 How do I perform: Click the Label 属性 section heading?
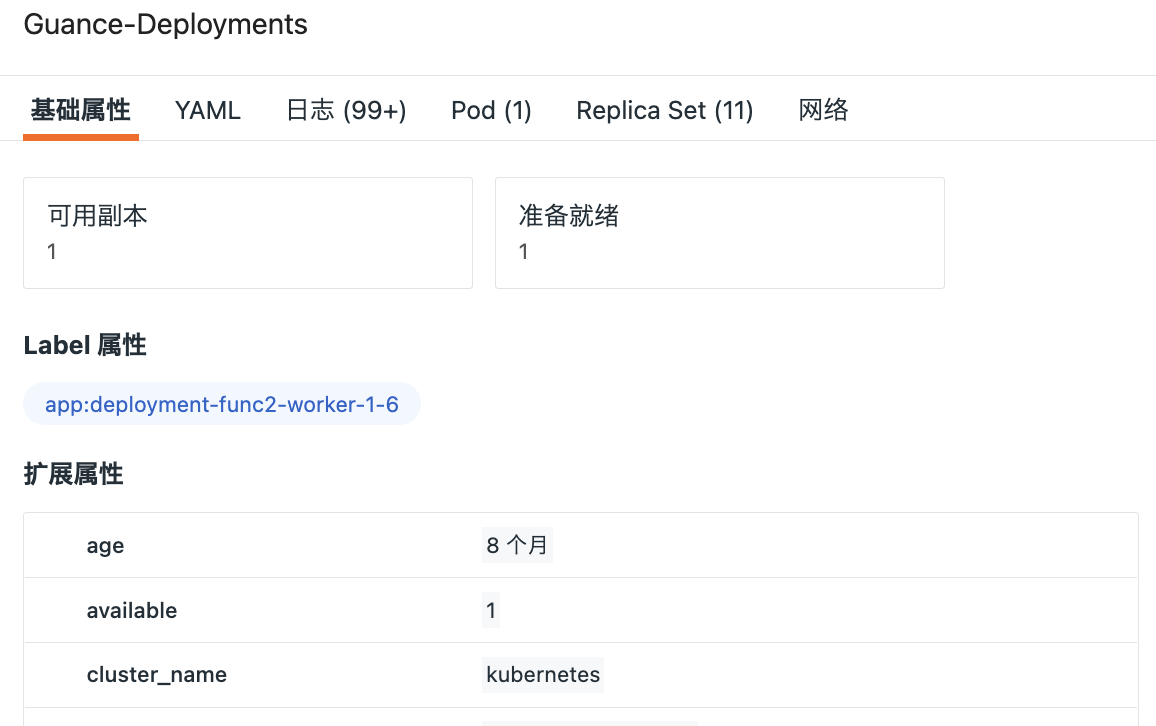click(85, 346)
